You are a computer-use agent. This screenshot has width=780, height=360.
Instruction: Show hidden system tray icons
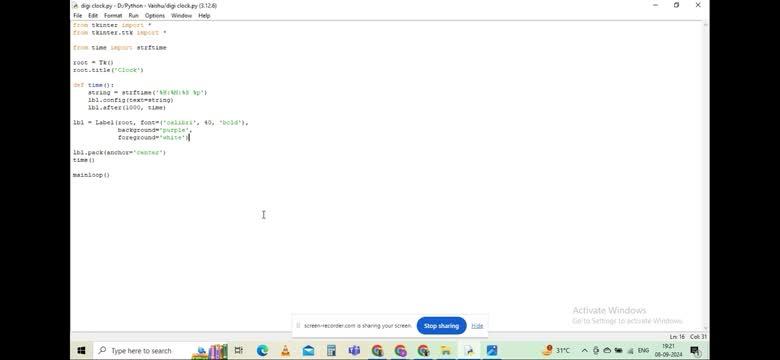[585, 351]
